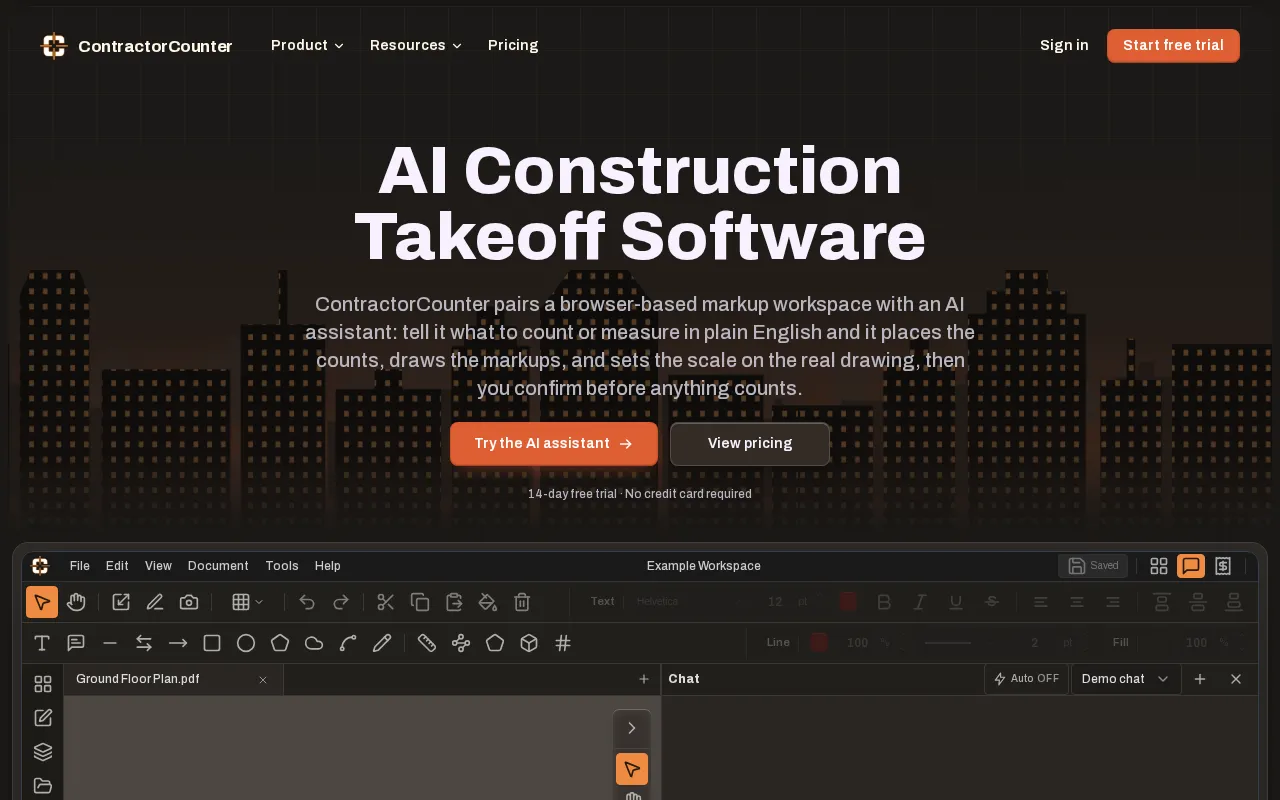Screen dimensions: 1280x800
Task: Undo the last action
Action: (307, 602)
